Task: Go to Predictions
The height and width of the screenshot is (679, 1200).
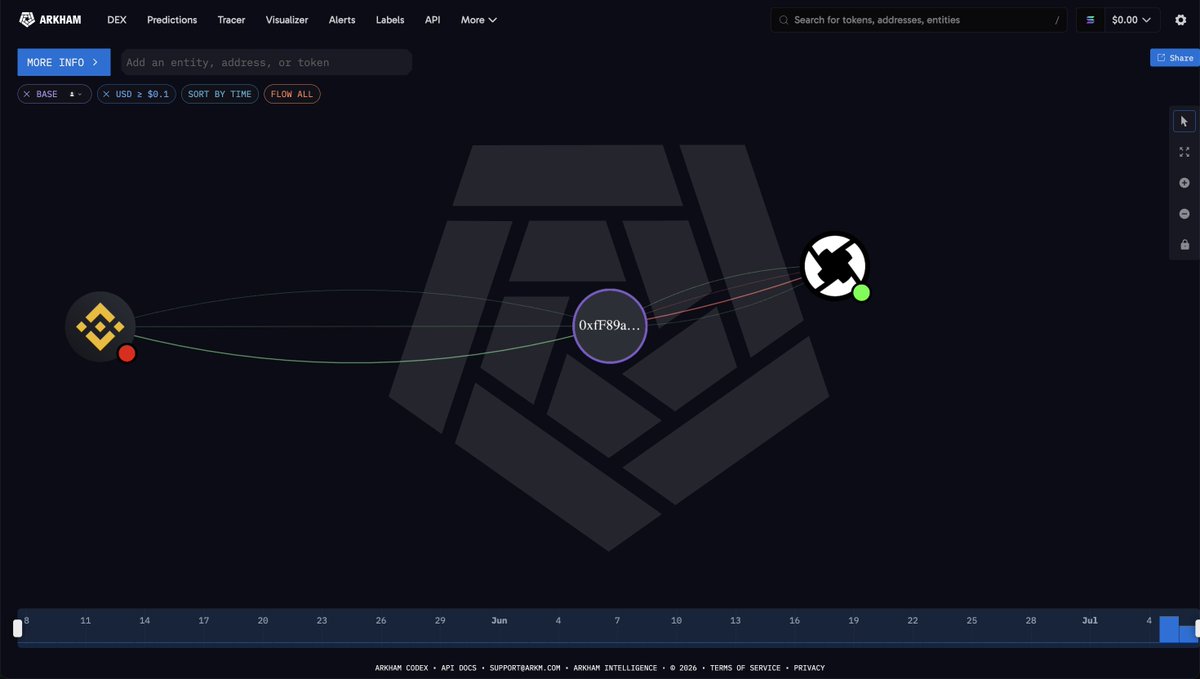Action: [172, 19]
